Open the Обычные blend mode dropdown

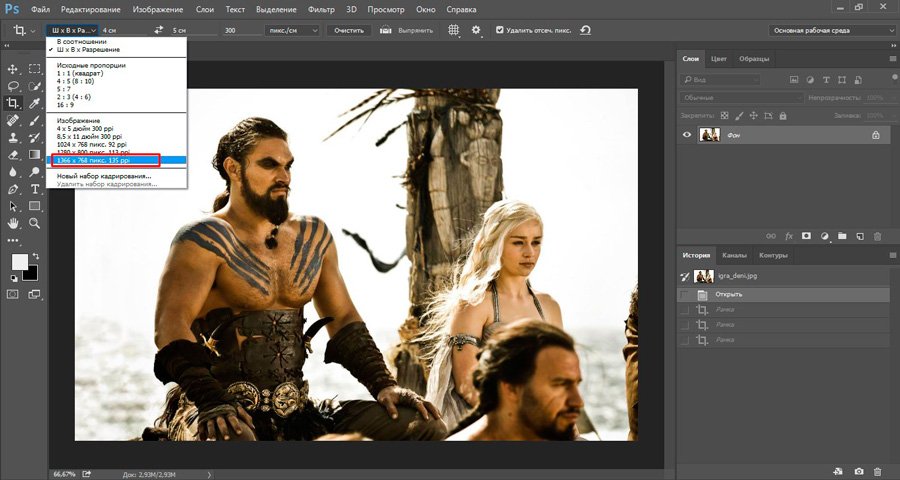[x=738, y=98]
